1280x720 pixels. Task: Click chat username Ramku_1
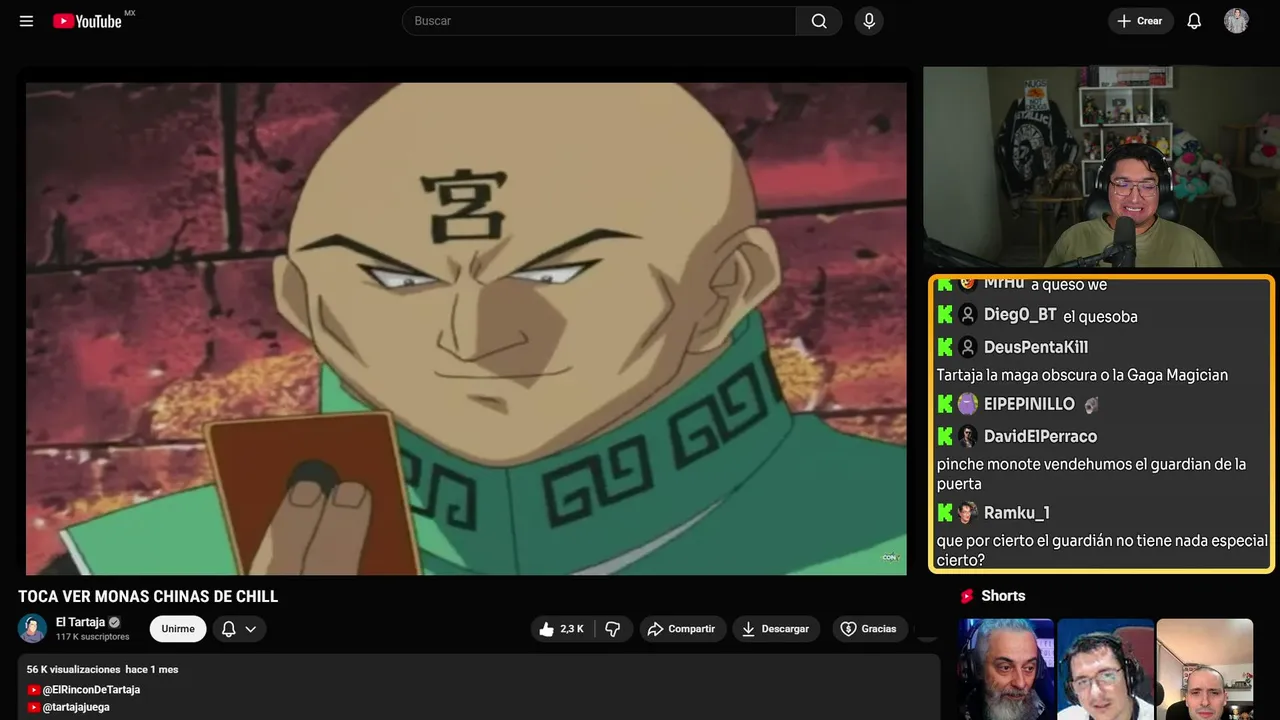(x=1017, y=513)
